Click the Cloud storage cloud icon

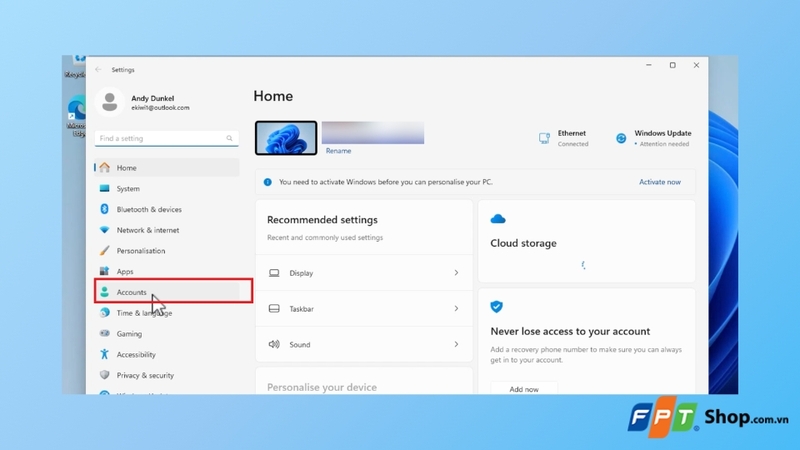[x=498, y=219]
